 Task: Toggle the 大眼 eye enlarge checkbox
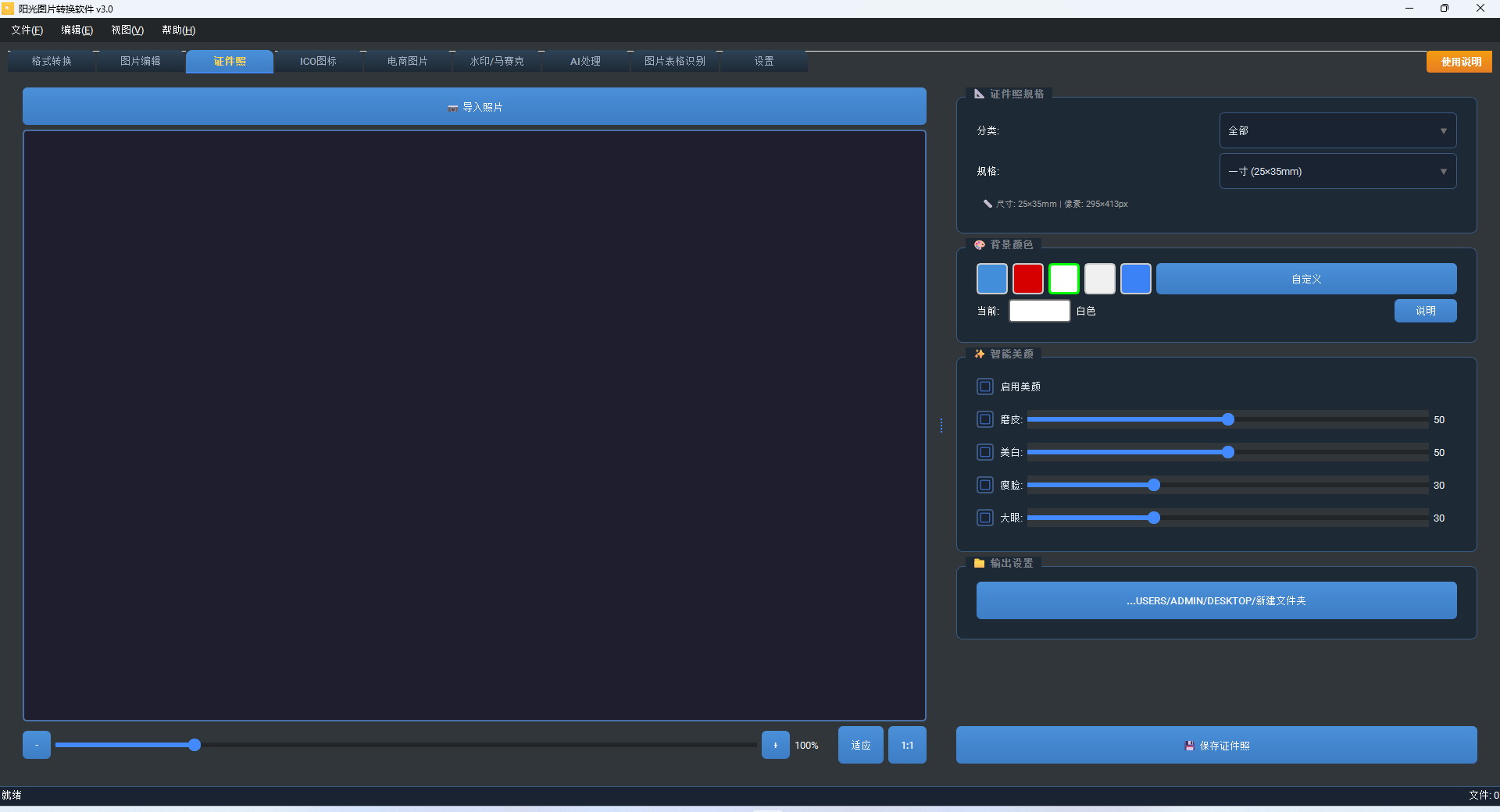pyautogui.click(x=985, y=518)
